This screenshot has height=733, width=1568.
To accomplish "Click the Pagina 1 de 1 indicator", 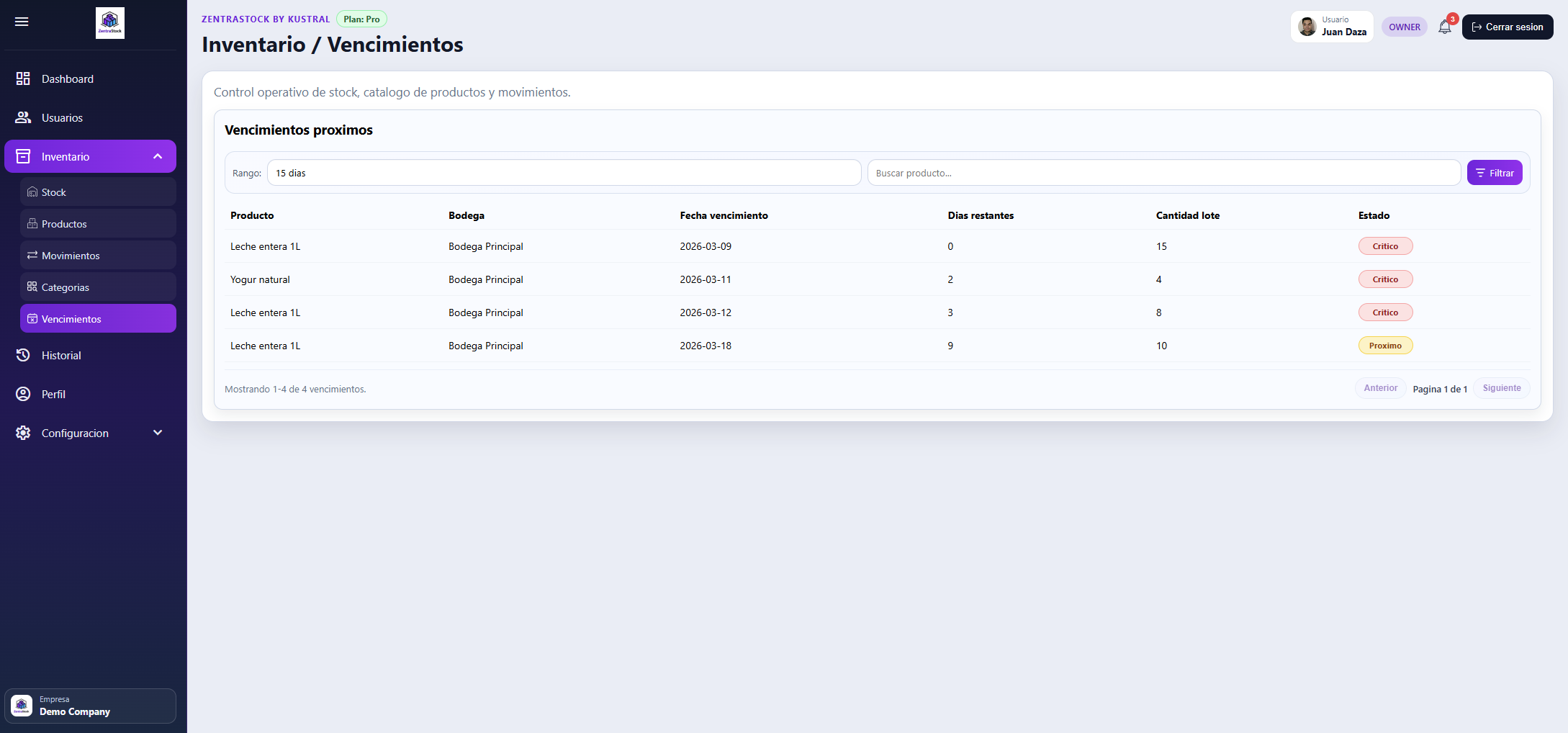I will tap(1440, 389).
